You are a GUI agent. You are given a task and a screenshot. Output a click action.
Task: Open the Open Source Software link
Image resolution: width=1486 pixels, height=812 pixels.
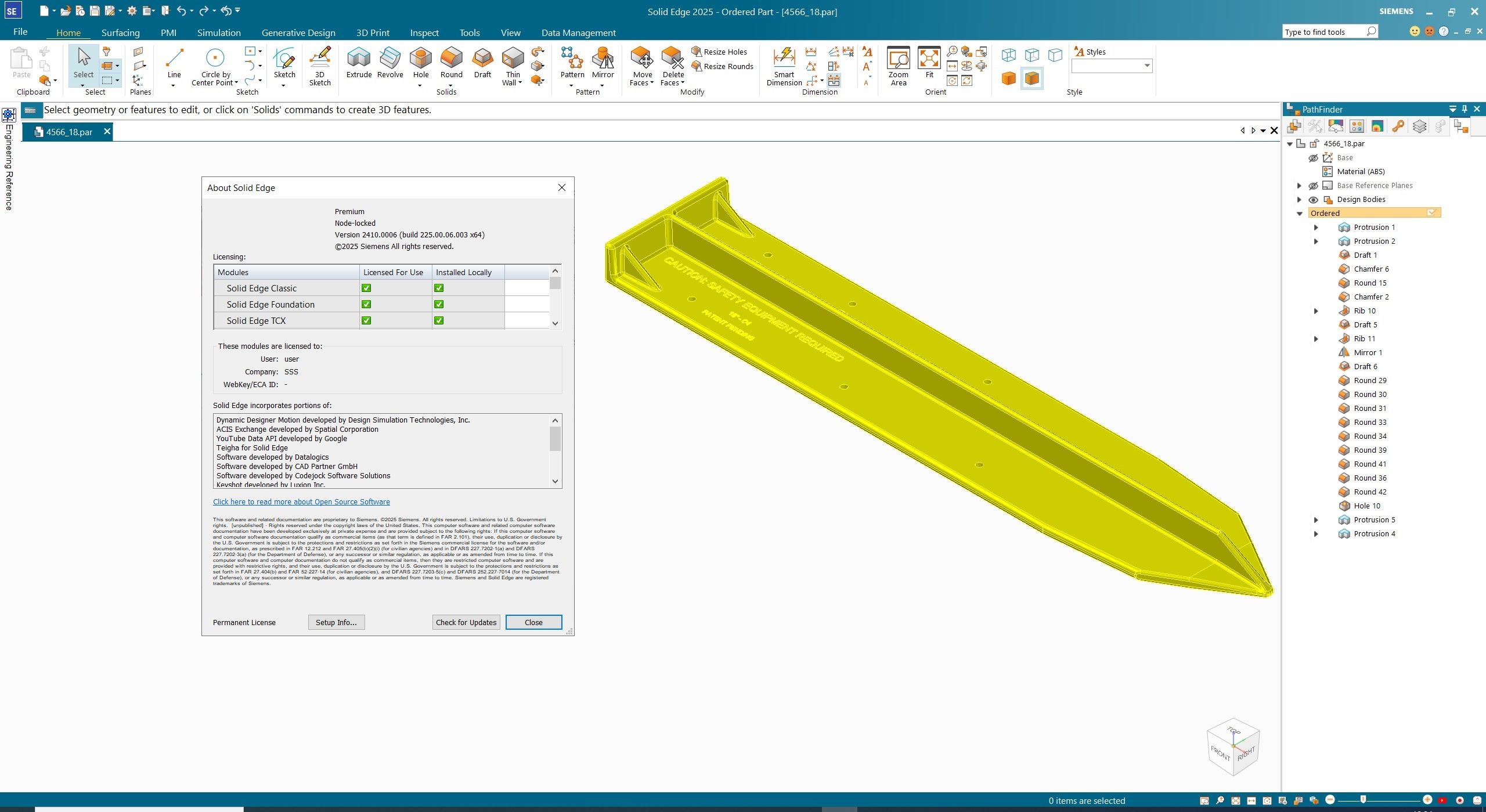click(301, 501)
